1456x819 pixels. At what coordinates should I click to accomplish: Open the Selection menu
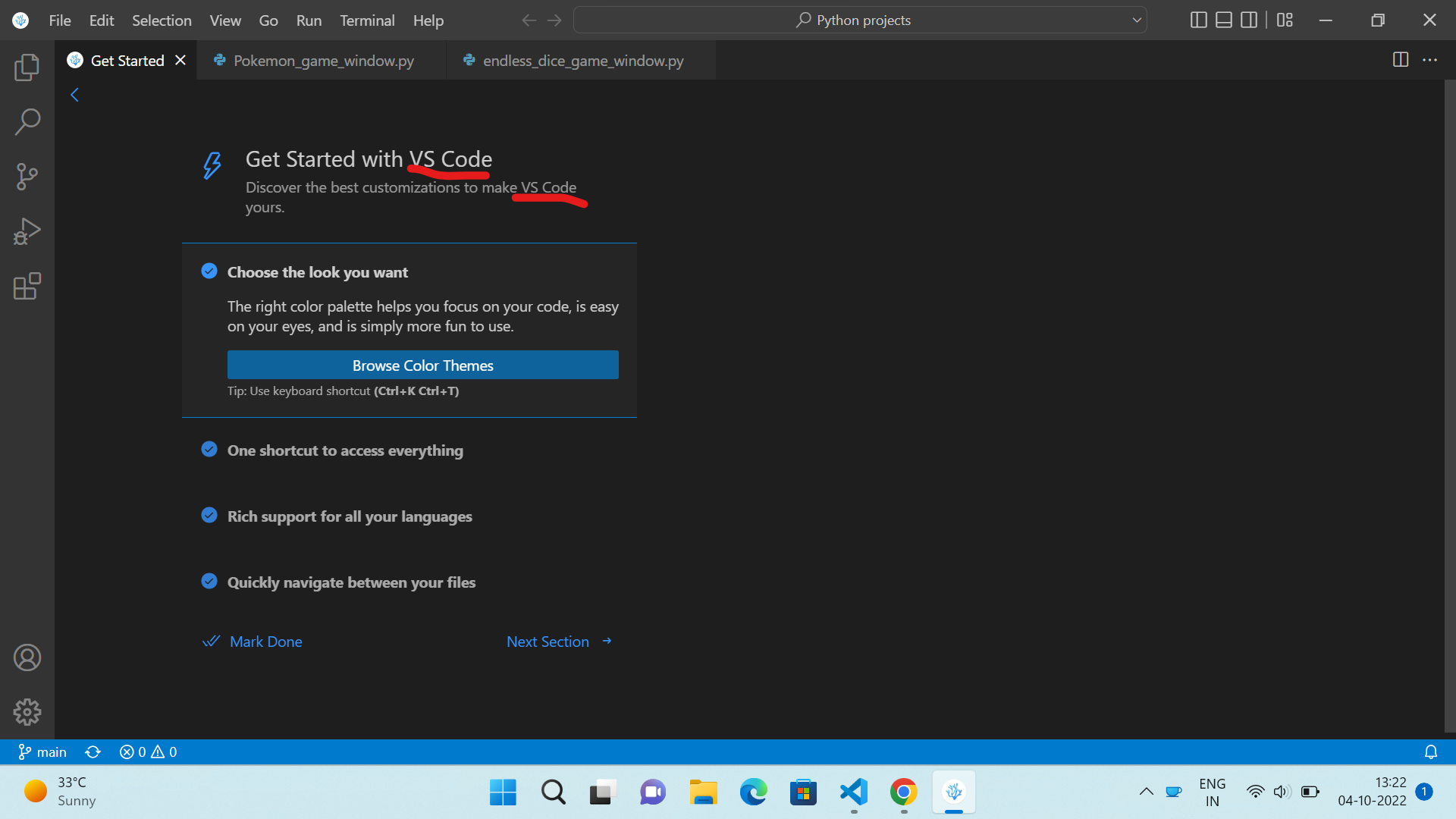[162, 20]
